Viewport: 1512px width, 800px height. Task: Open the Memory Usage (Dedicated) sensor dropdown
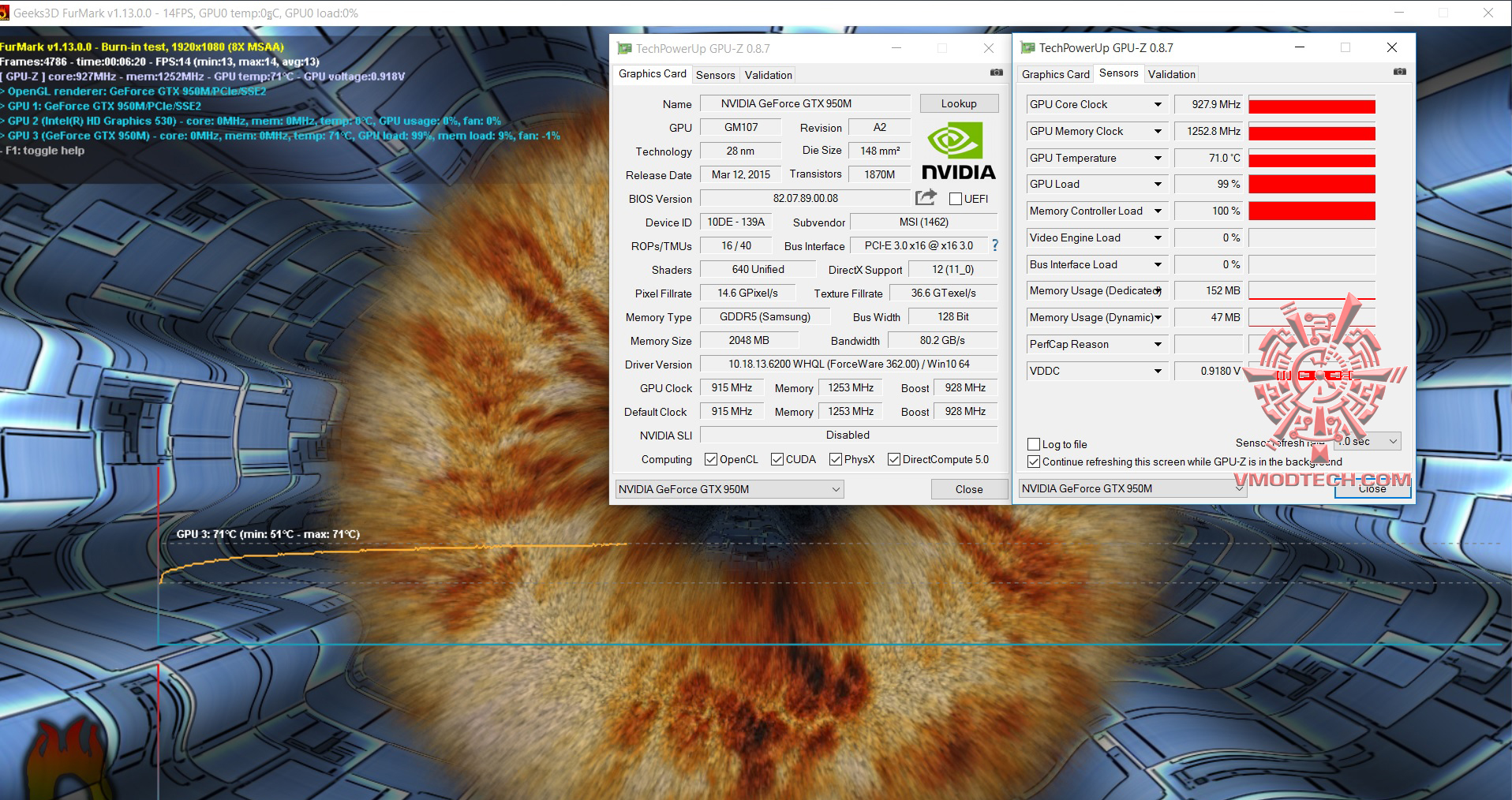point(1158,290)
